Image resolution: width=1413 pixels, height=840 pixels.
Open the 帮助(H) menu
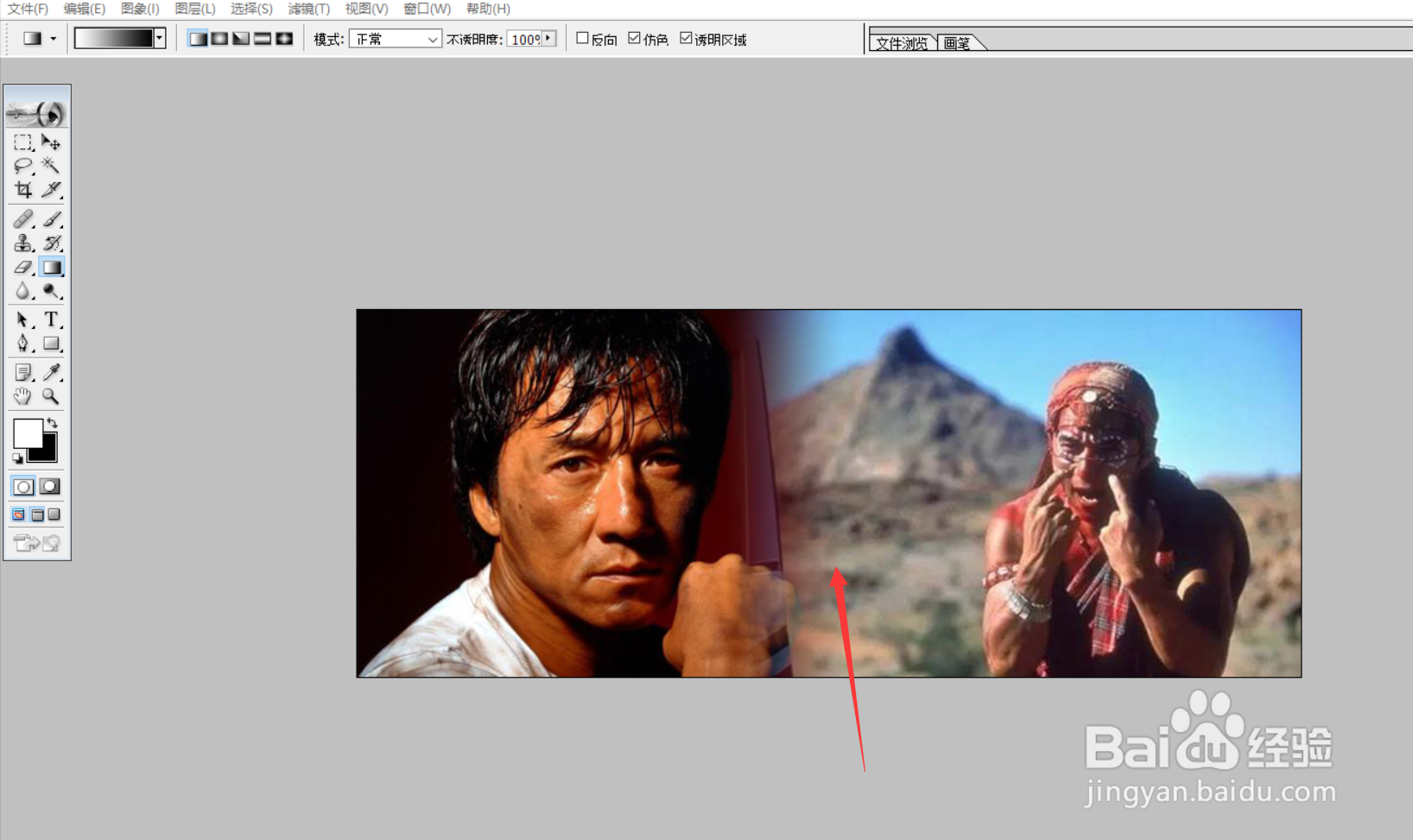click(x=488, y=9)
